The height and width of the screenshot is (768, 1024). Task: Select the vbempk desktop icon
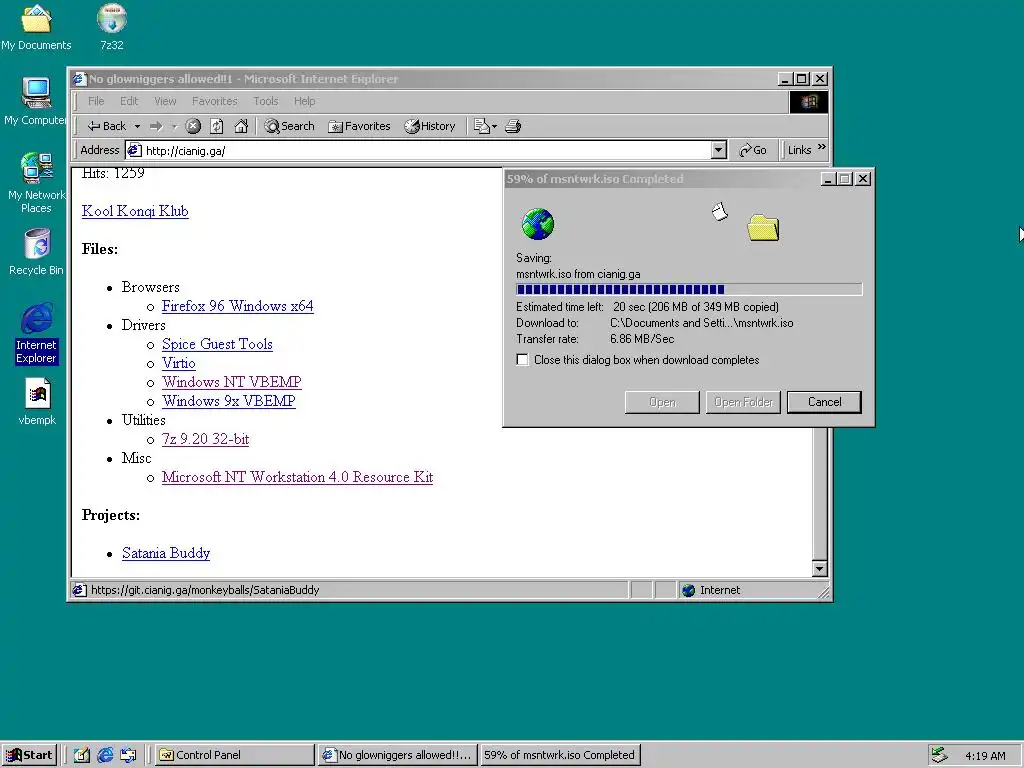coord(37,403)
